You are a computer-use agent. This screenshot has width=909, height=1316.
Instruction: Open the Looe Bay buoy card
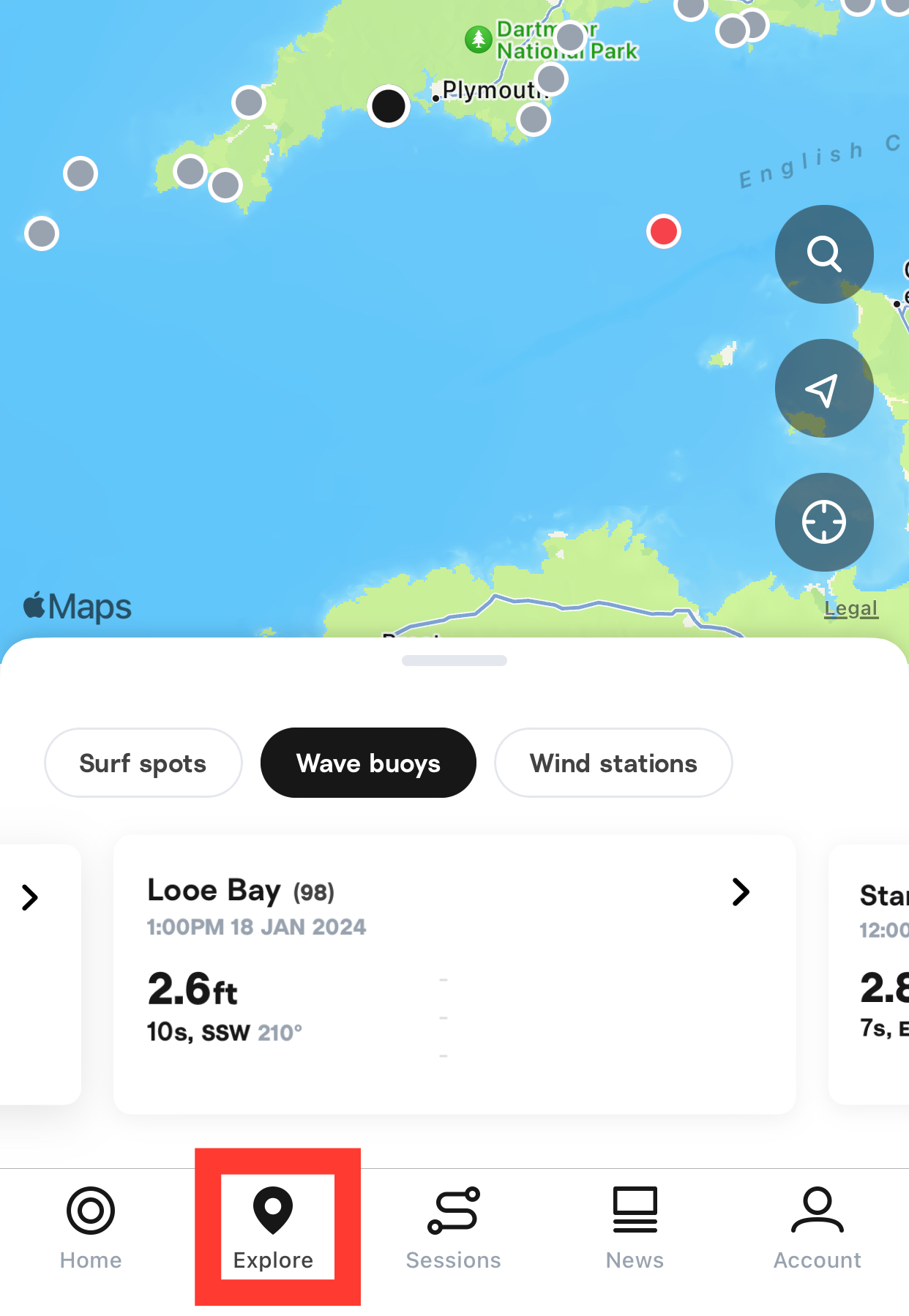coord(454,974)
